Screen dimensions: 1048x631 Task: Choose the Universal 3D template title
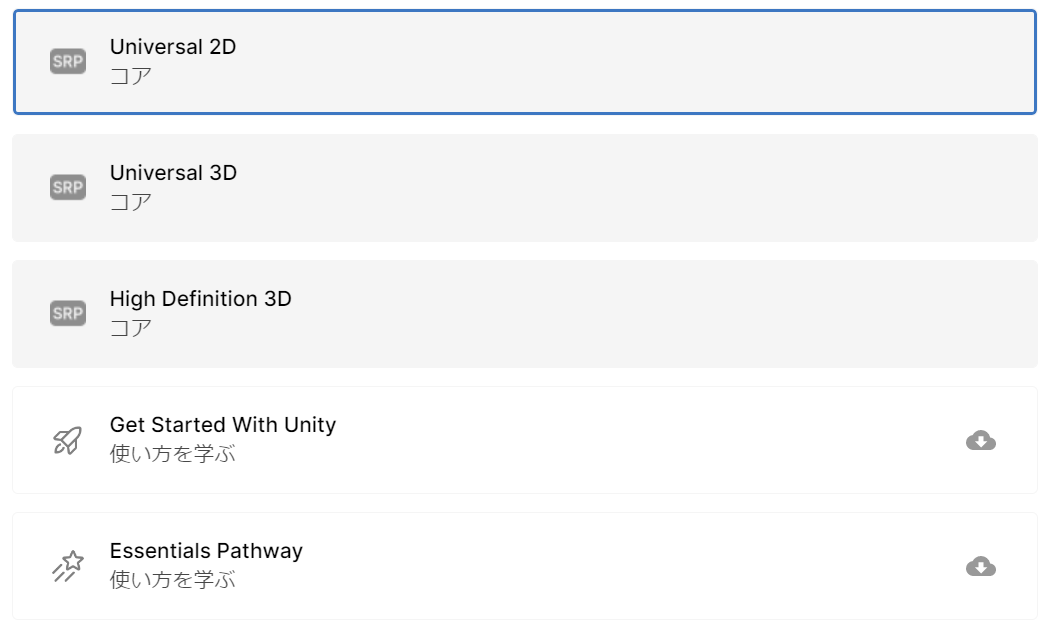point(173,172)
